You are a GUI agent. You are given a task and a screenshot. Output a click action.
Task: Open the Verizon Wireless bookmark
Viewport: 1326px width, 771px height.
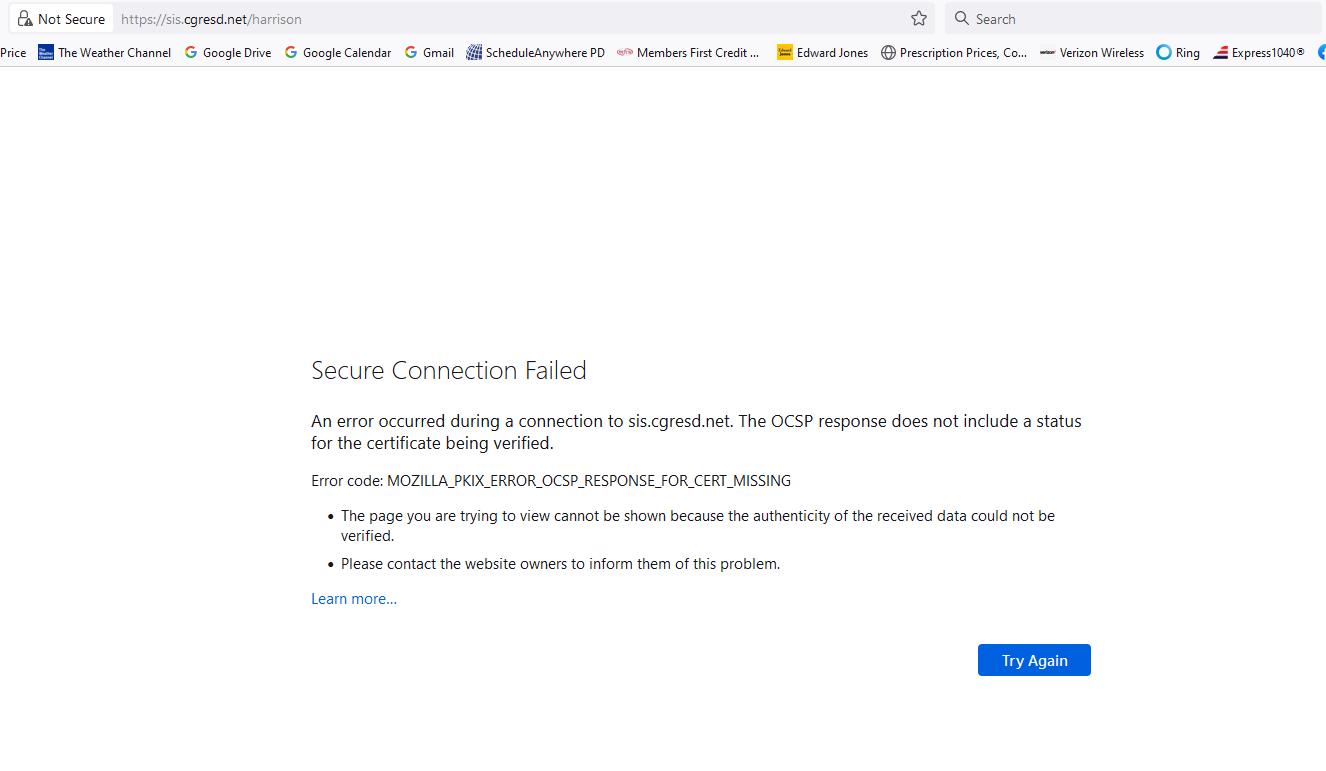click(x=1092, y=52)
